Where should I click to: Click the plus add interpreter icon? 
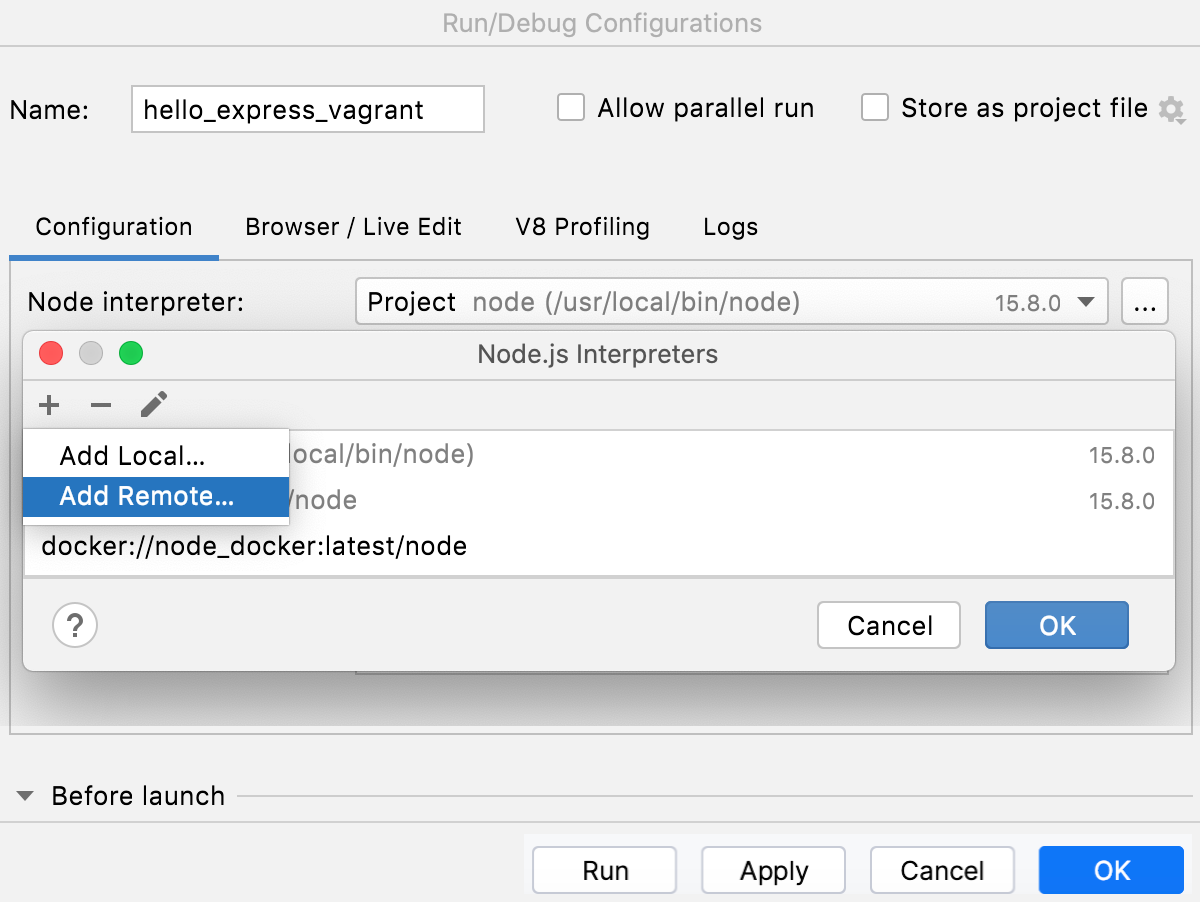(x=49, y=405)
